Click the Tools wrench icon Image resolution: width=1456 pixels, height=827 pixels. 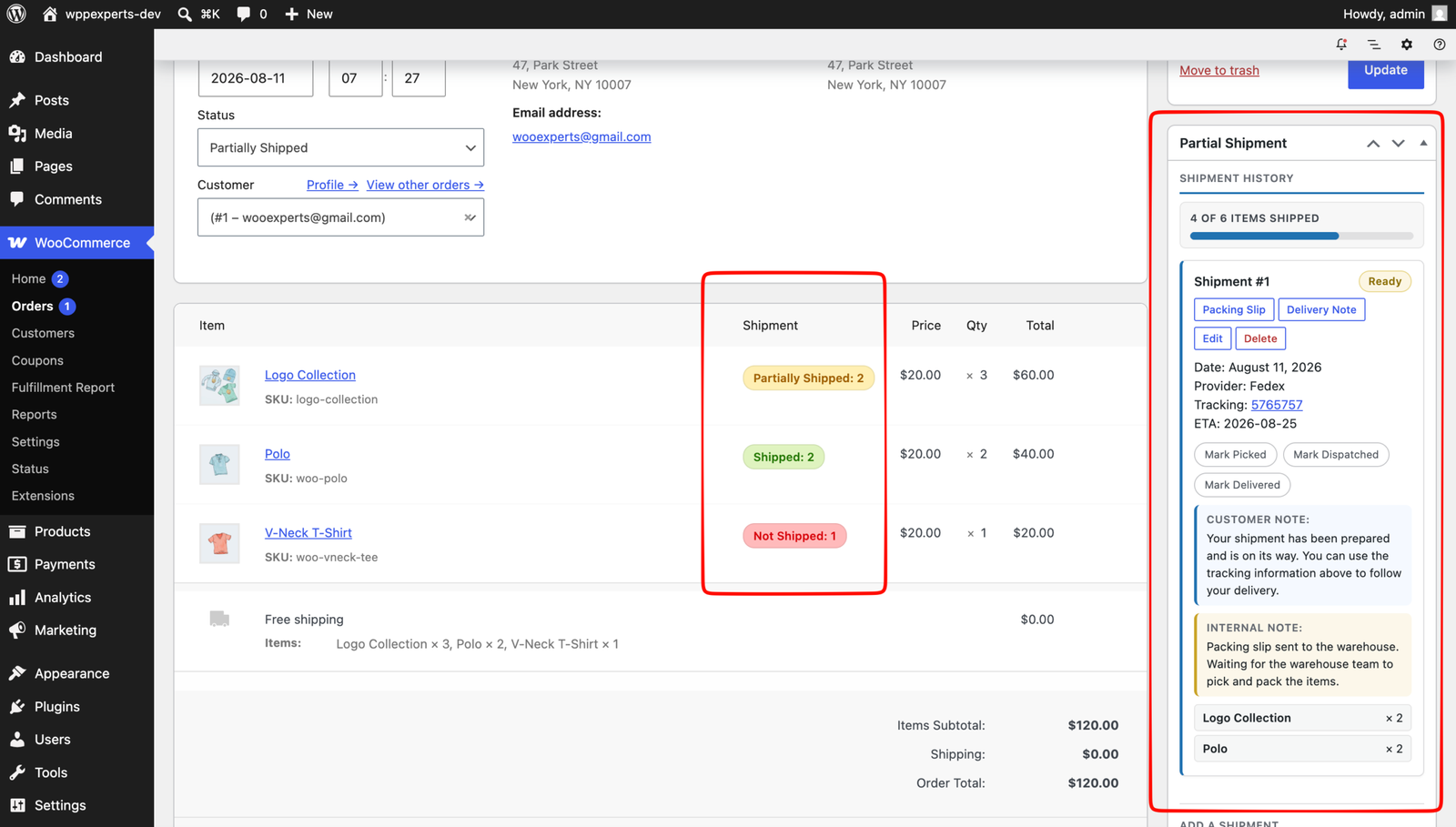(17, 772)
